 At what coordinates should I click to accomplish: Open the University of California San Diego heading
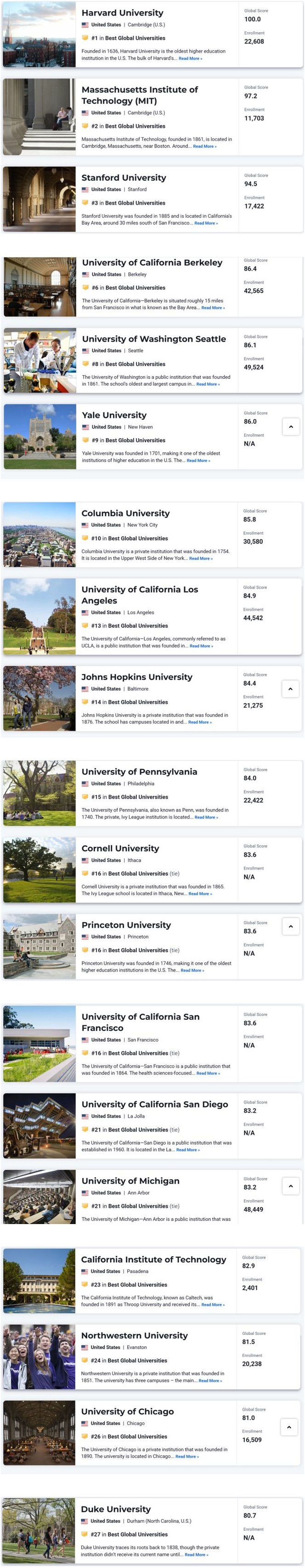[x=155, y=1104]
